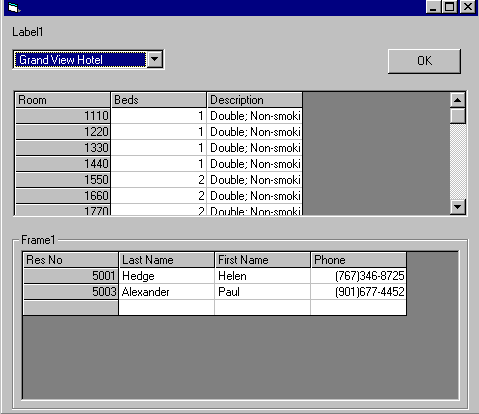Open the Grand View Hotel dropdown arrow
The image size is (479, 414).
(x=155, y=60)
